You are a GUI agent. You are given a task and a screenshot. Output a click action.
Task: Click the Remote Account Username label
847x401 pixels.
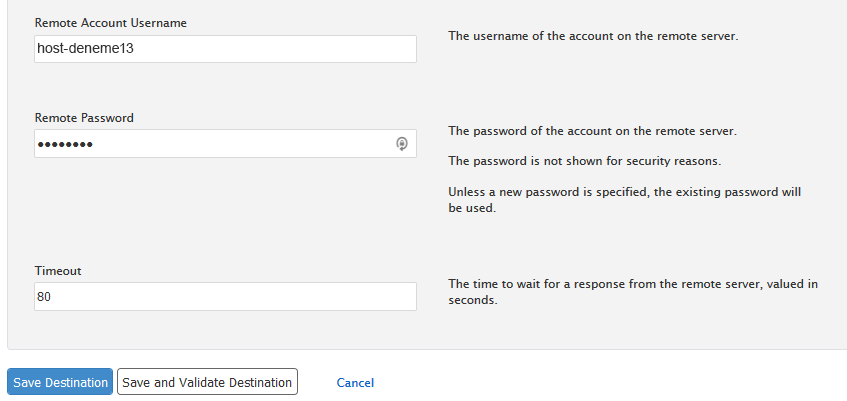coord(111,23)
